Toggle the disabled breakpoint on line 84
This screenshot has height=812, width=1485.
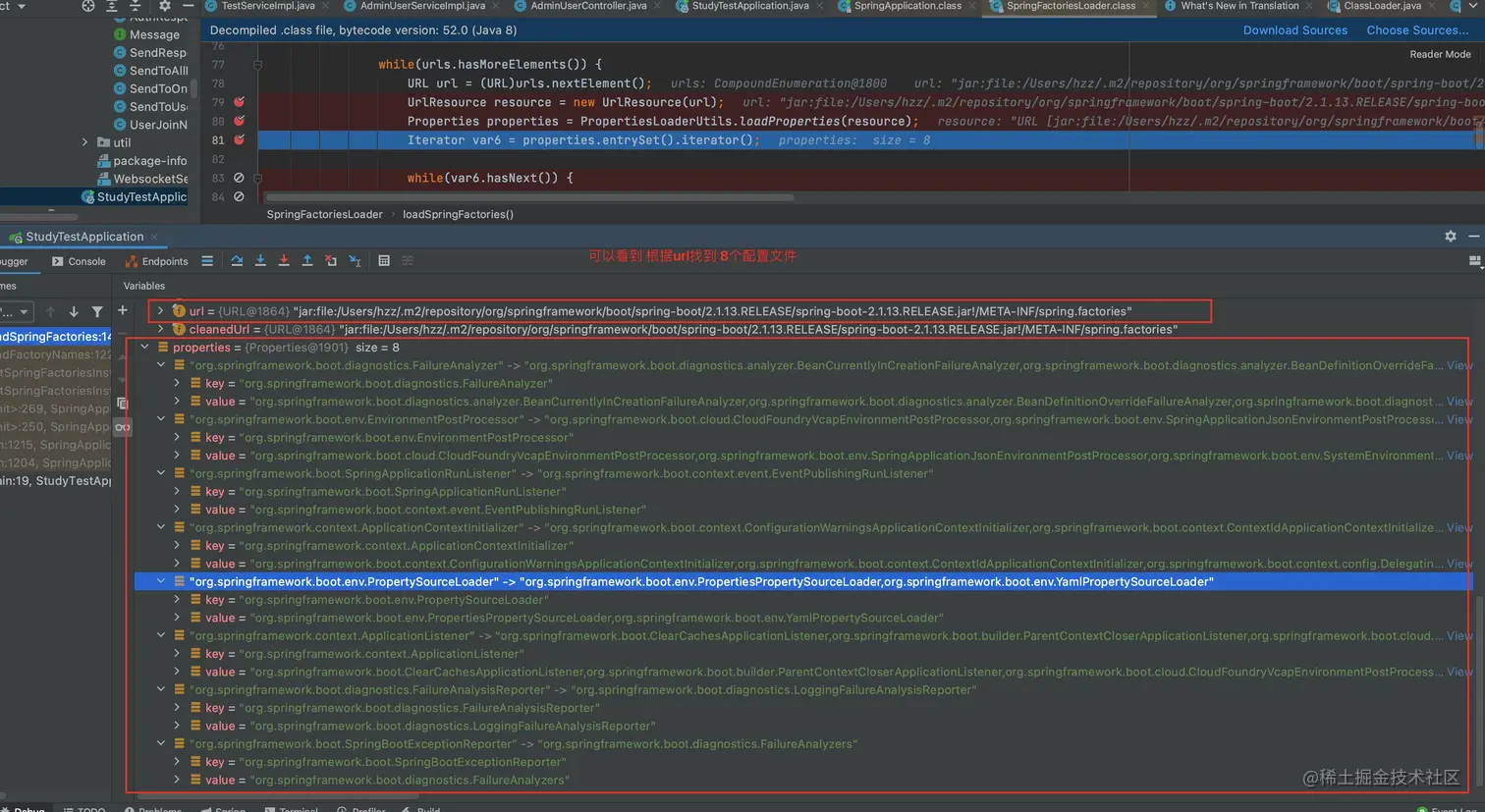pyautogui.click(x=239, y=196)
